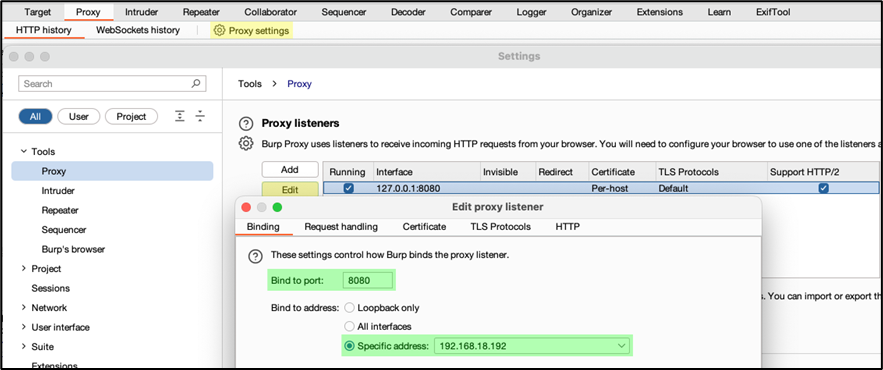Select the Binding tab in dialog
This screenshot has width=883, height=370.
tap(263, 227)
